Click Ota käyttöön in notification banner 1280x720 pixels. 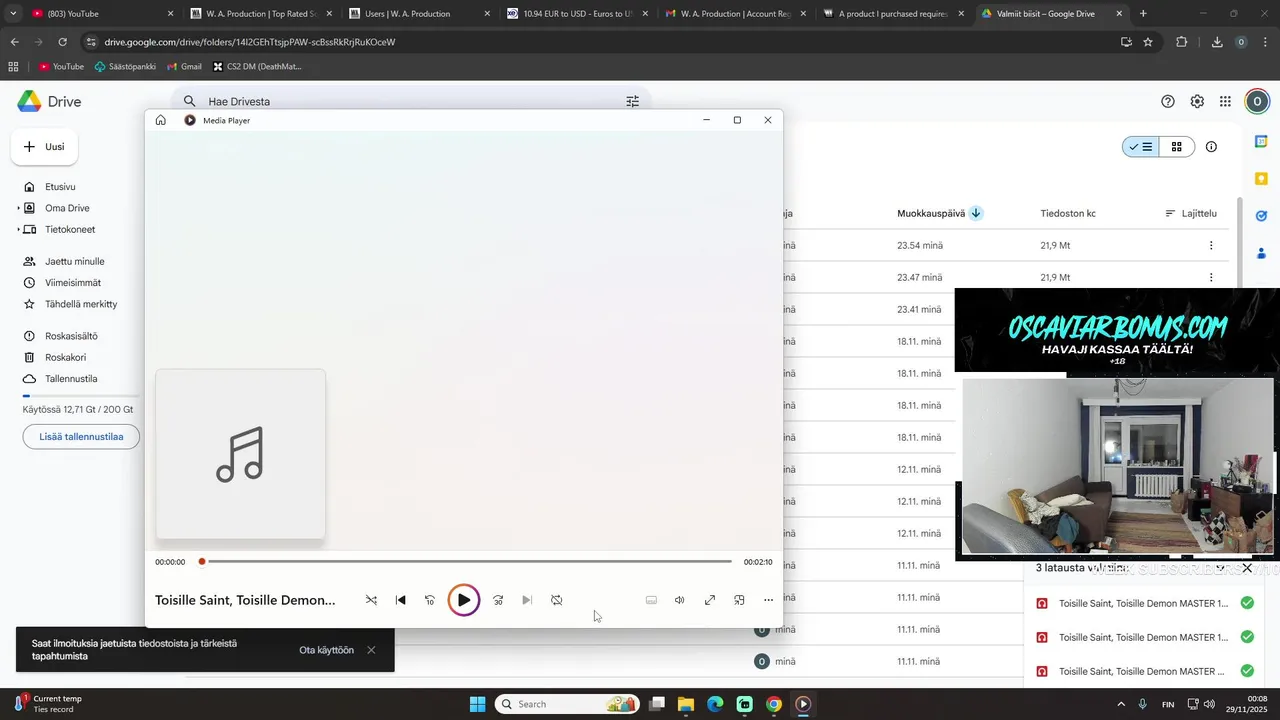[326, 650]
